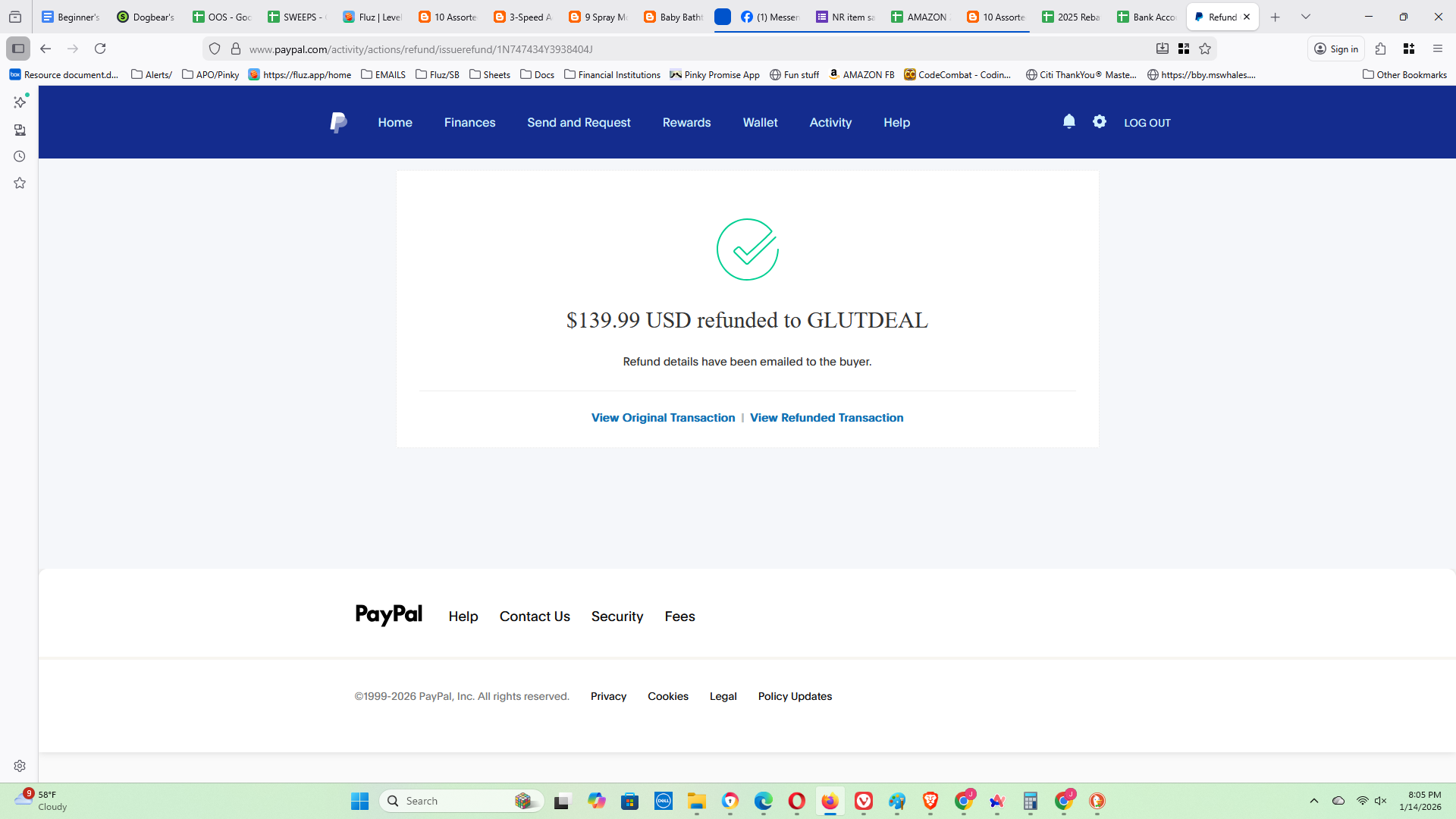Open Firefox from the Windows taskbar
Viewport: 1456px width, 819px height.
click(x=830, y=801)
